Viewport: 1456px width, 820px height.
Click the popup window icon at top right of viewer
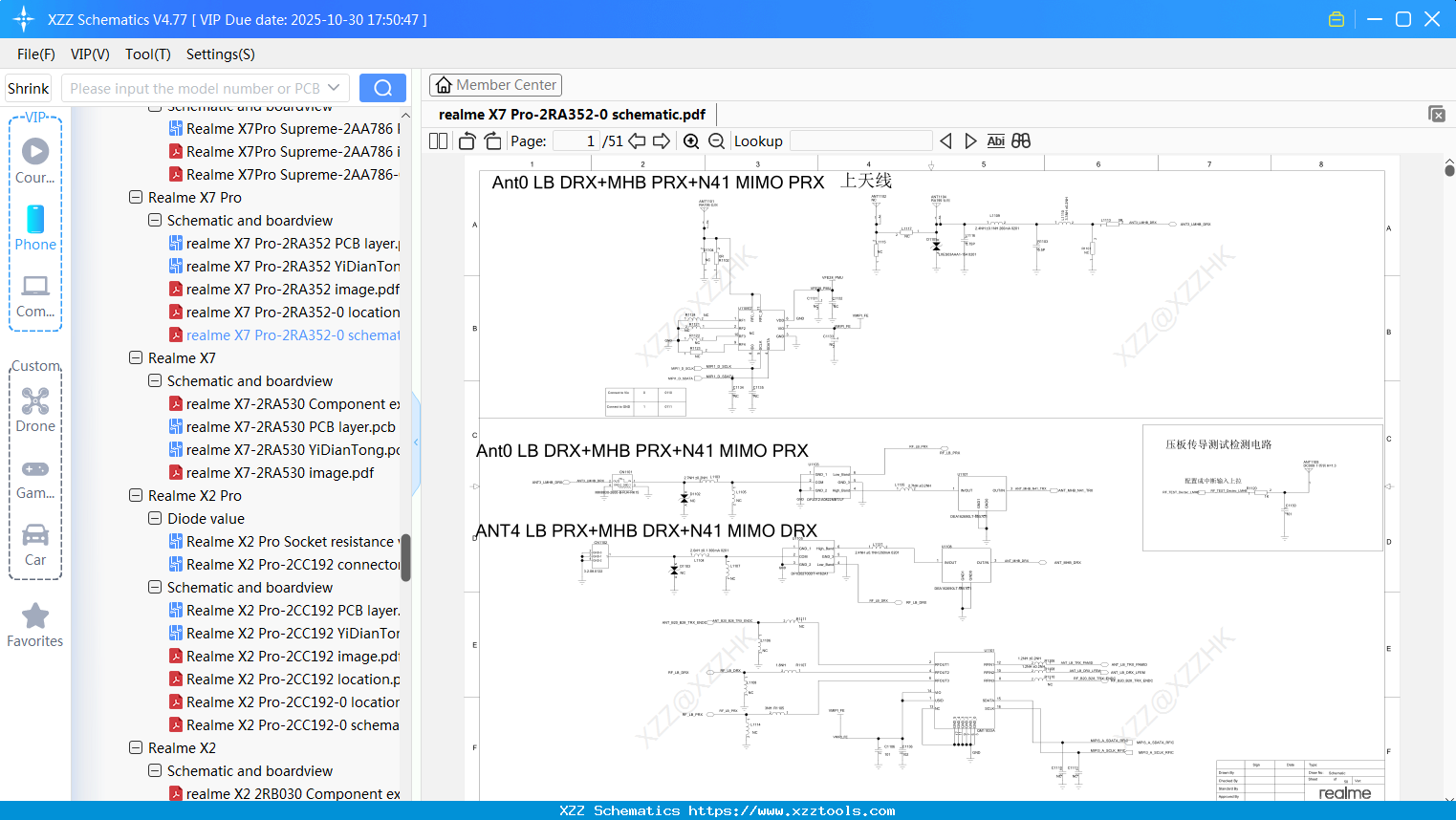pos(1437,114)
